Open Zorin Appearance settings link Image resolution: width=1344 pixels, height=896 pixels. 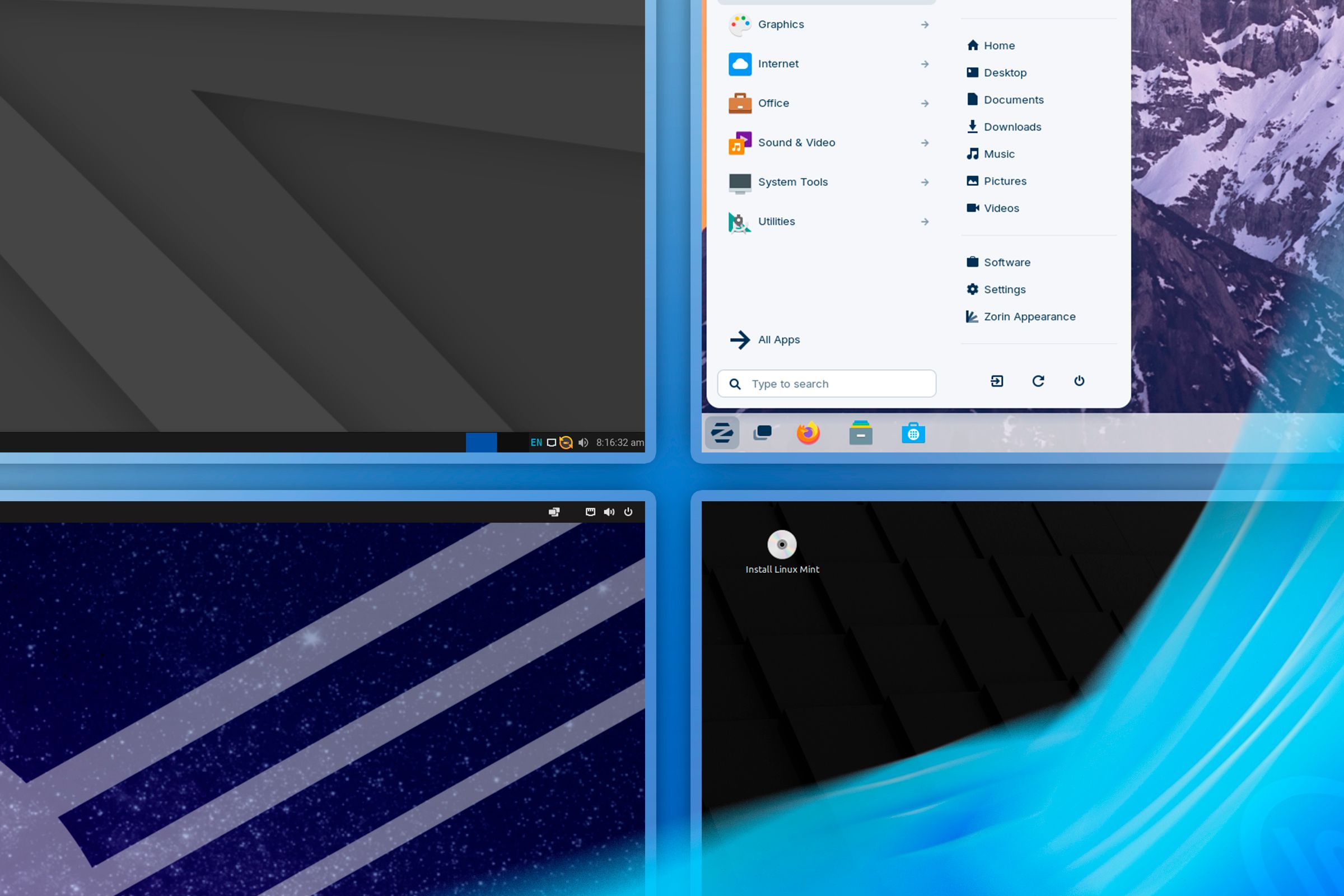(1029, 316)
